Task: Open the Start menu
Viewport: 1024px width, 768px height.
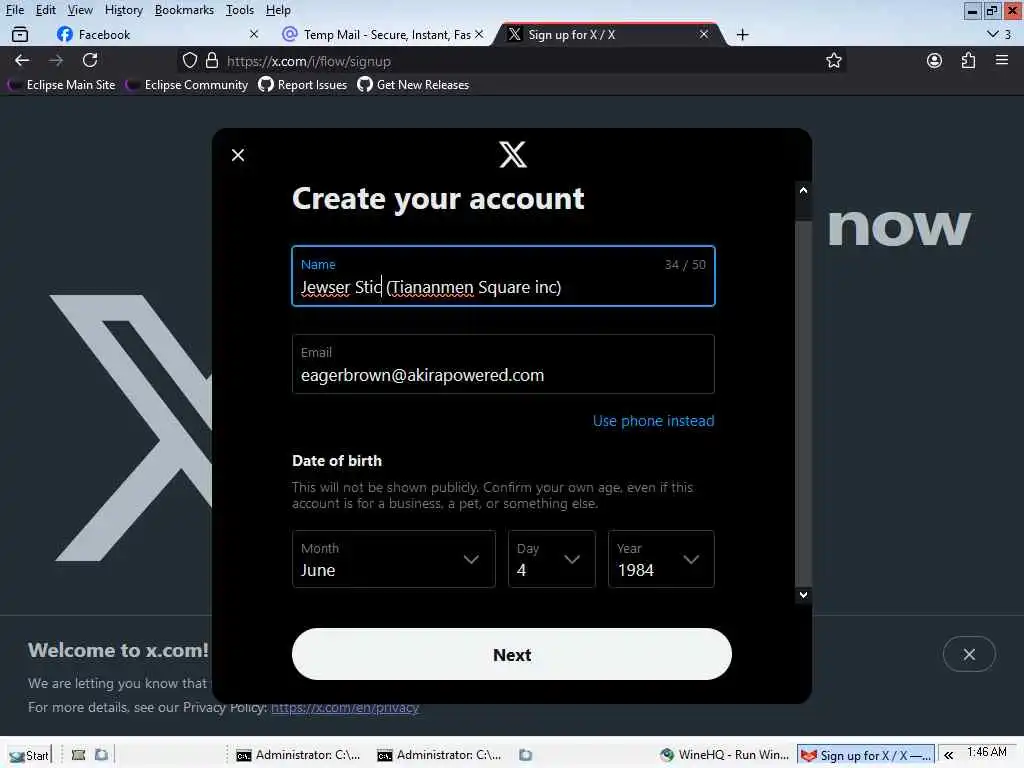Action: (29, 756)
